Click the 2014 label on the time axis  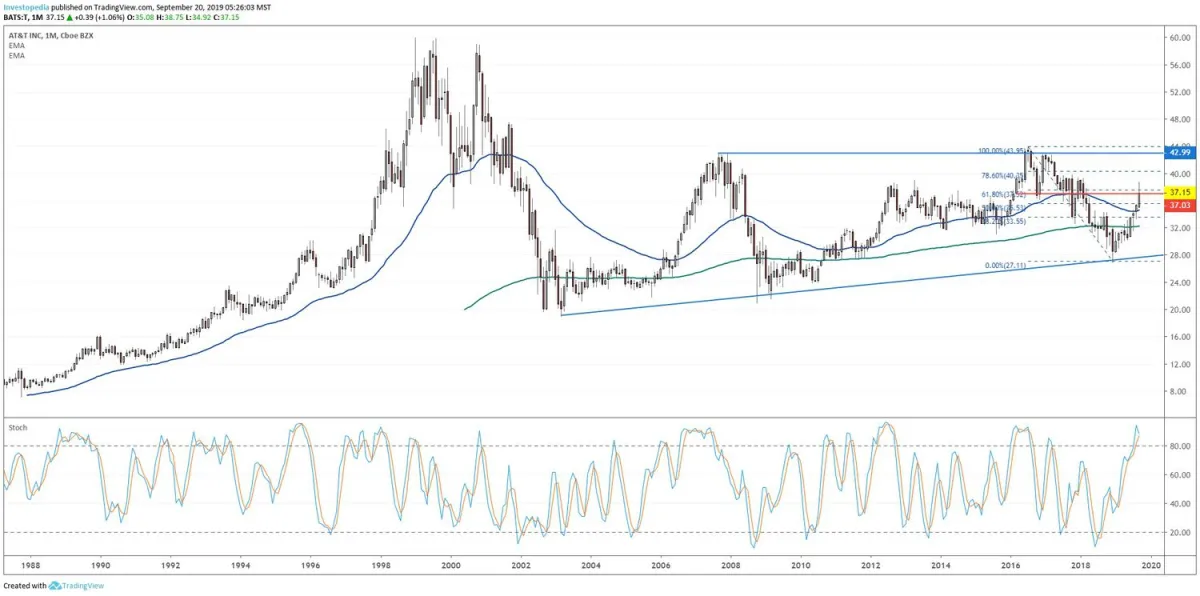(941, 565)
